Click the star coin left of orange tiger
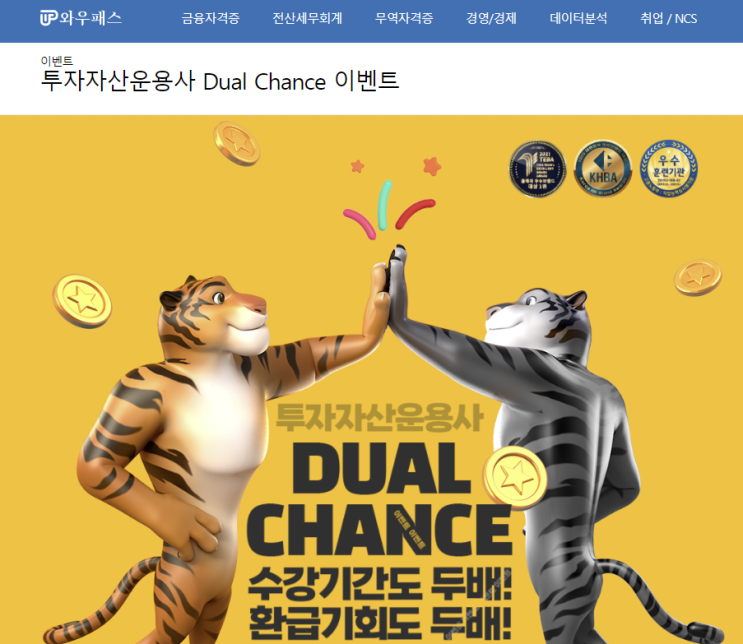The width and height of the screenshot is (743, 644). [82, 301]
